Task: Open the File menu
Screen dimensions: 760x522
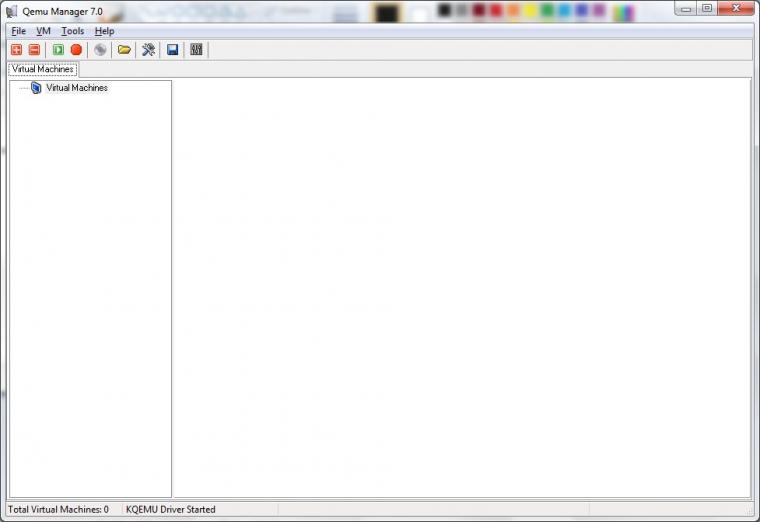Action: pos(18,31)
